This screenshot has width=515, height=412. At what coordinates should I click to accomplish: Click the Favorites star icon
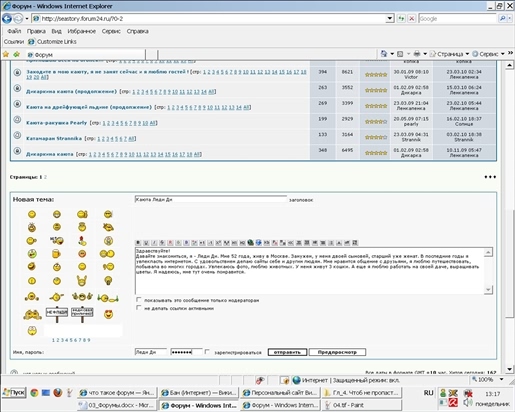pyautogui.click(x=6, y=54)
